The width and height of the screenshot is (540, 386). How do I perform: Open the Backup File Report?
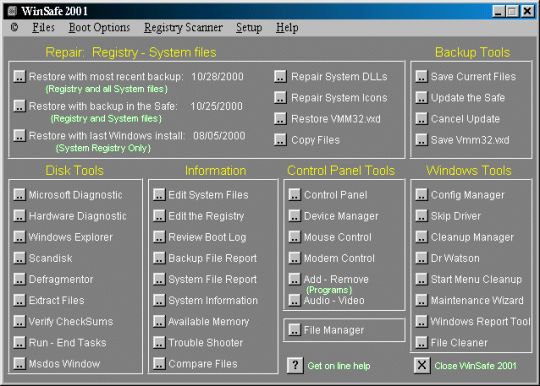point(159,258)
